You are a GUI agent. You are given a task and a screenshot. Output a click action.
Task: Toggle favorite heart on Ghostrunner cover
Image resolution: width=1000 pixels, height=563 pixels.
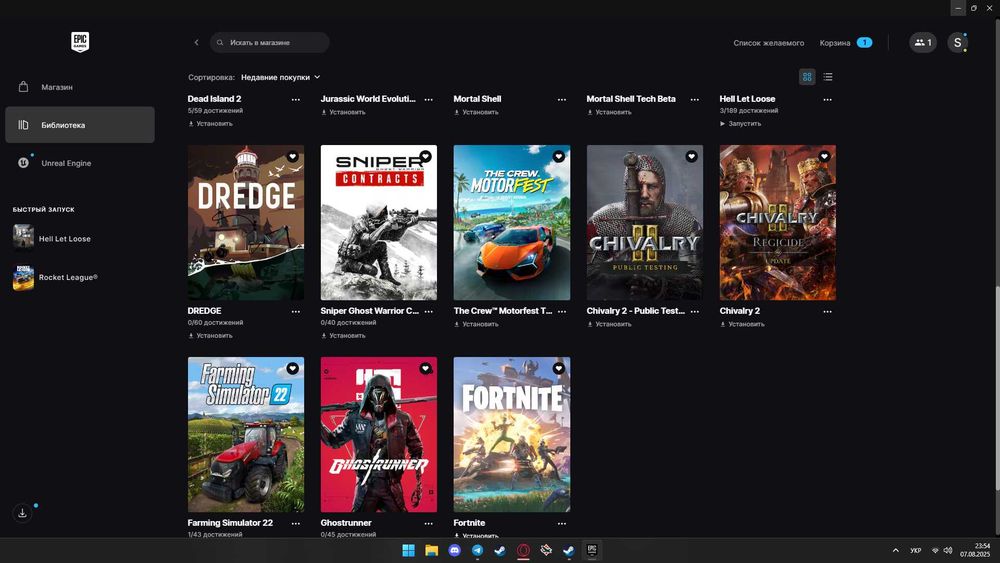tap(425, 369)
